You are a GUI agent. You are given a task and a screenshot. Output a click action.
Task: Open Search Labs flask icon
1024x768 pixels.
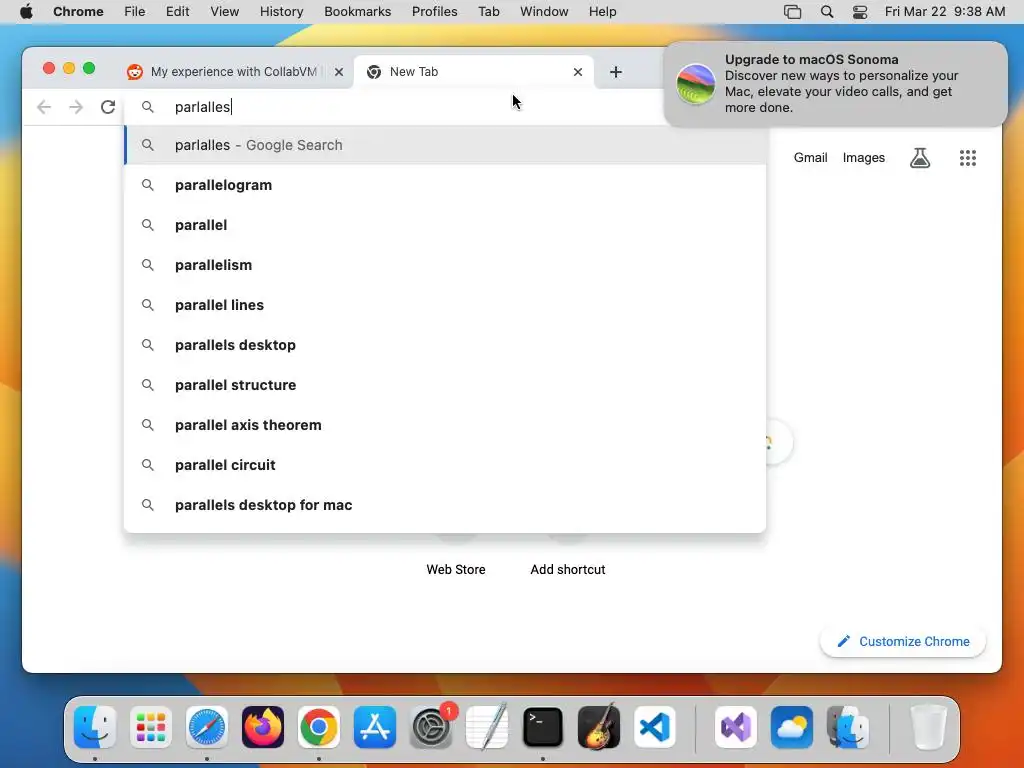pyautogui.click(x=920, y=158)
